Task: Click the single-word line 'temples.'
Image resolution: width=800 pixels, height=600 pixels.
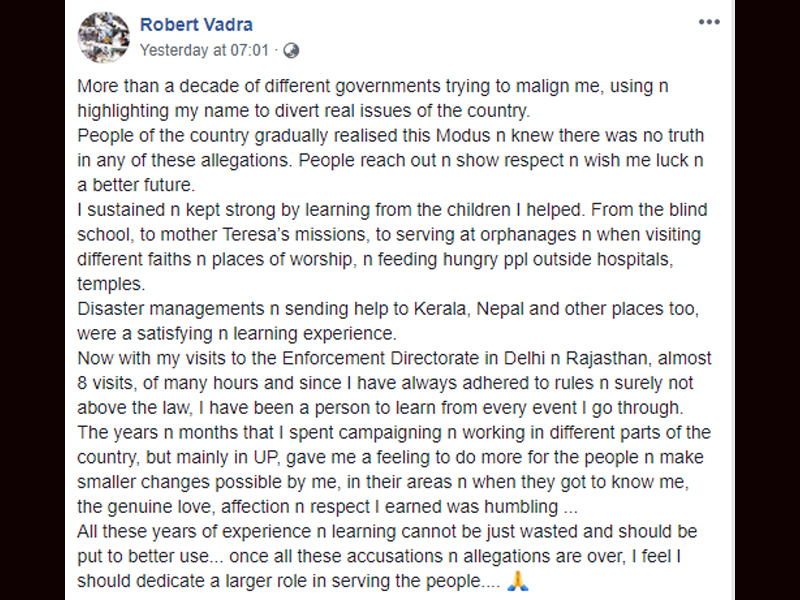Action: (x=111, y=284)
